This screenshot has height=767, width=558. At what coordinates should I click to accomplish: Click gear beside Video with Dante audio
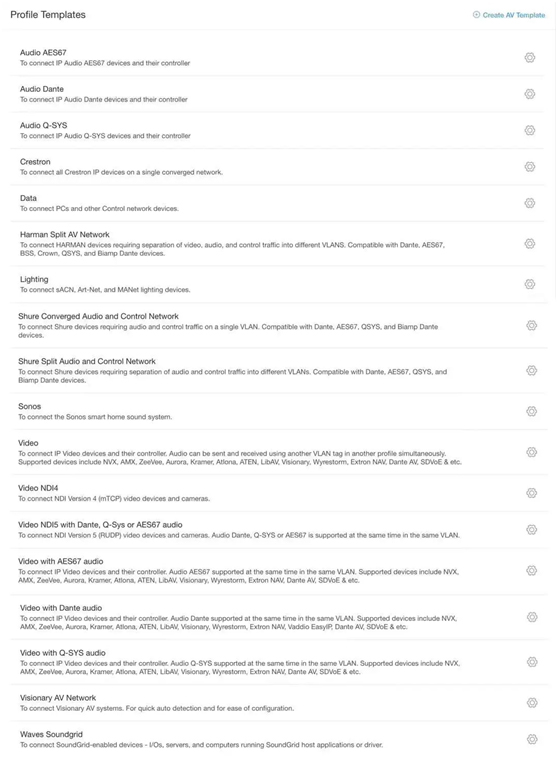pyautogui.click(x=532, y=617)
